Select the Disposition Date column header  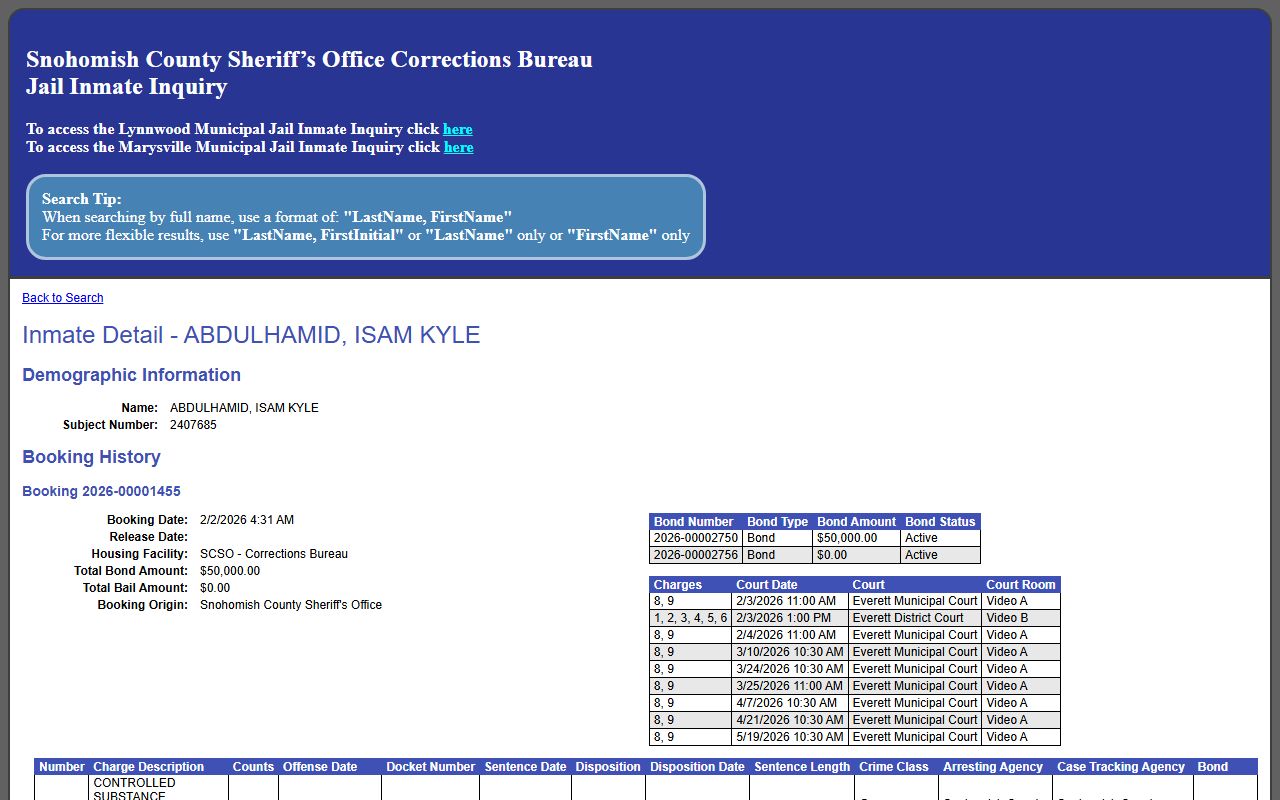[x=697, y=767]
